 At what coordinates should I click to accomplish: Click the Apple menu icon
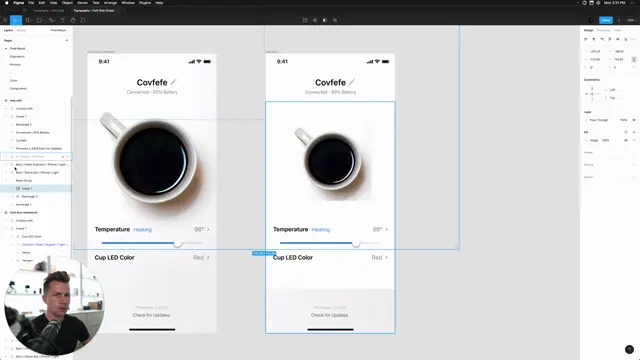7,3
